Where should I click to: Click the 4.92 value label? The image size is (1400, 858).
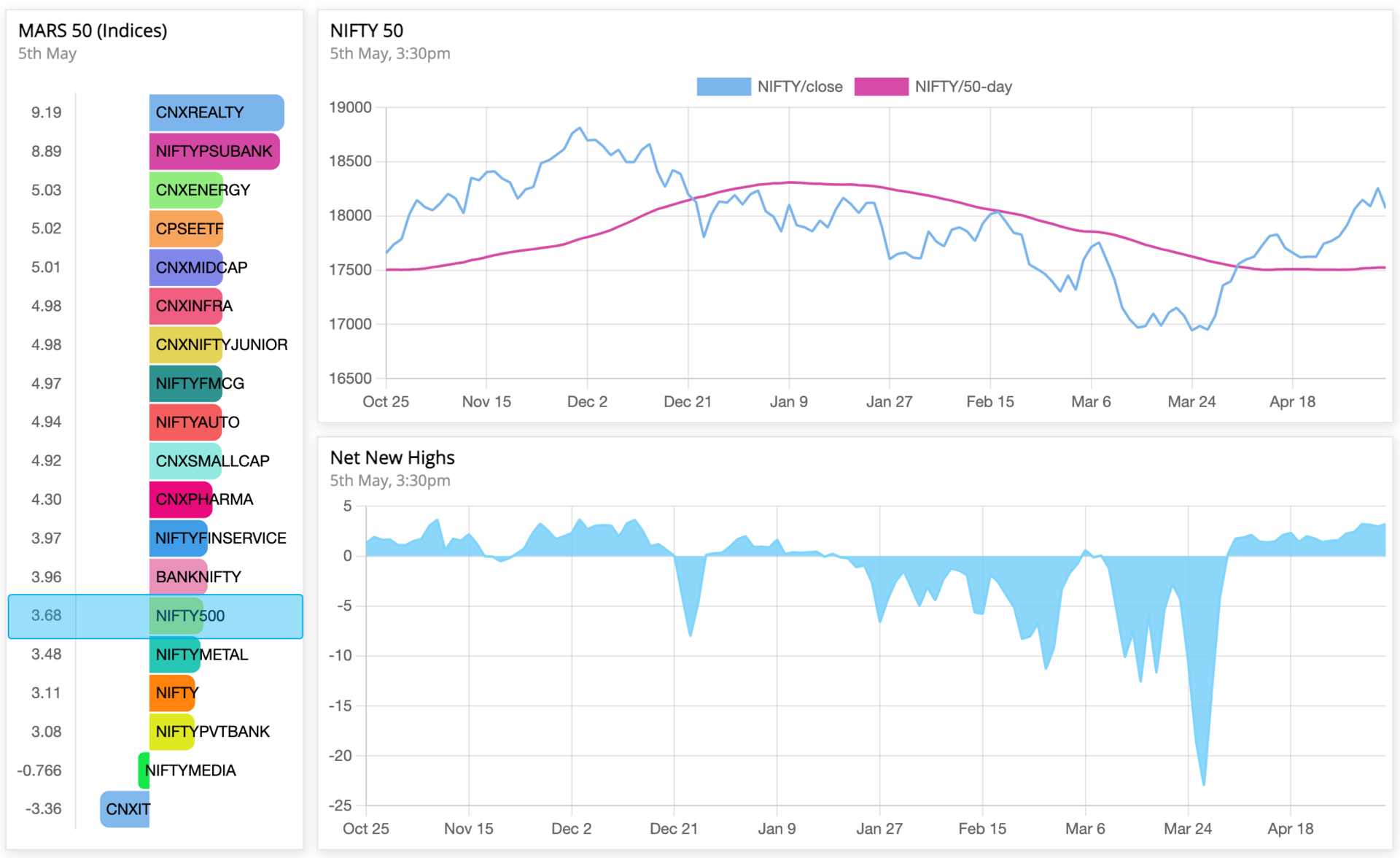[x=46, y=460]
